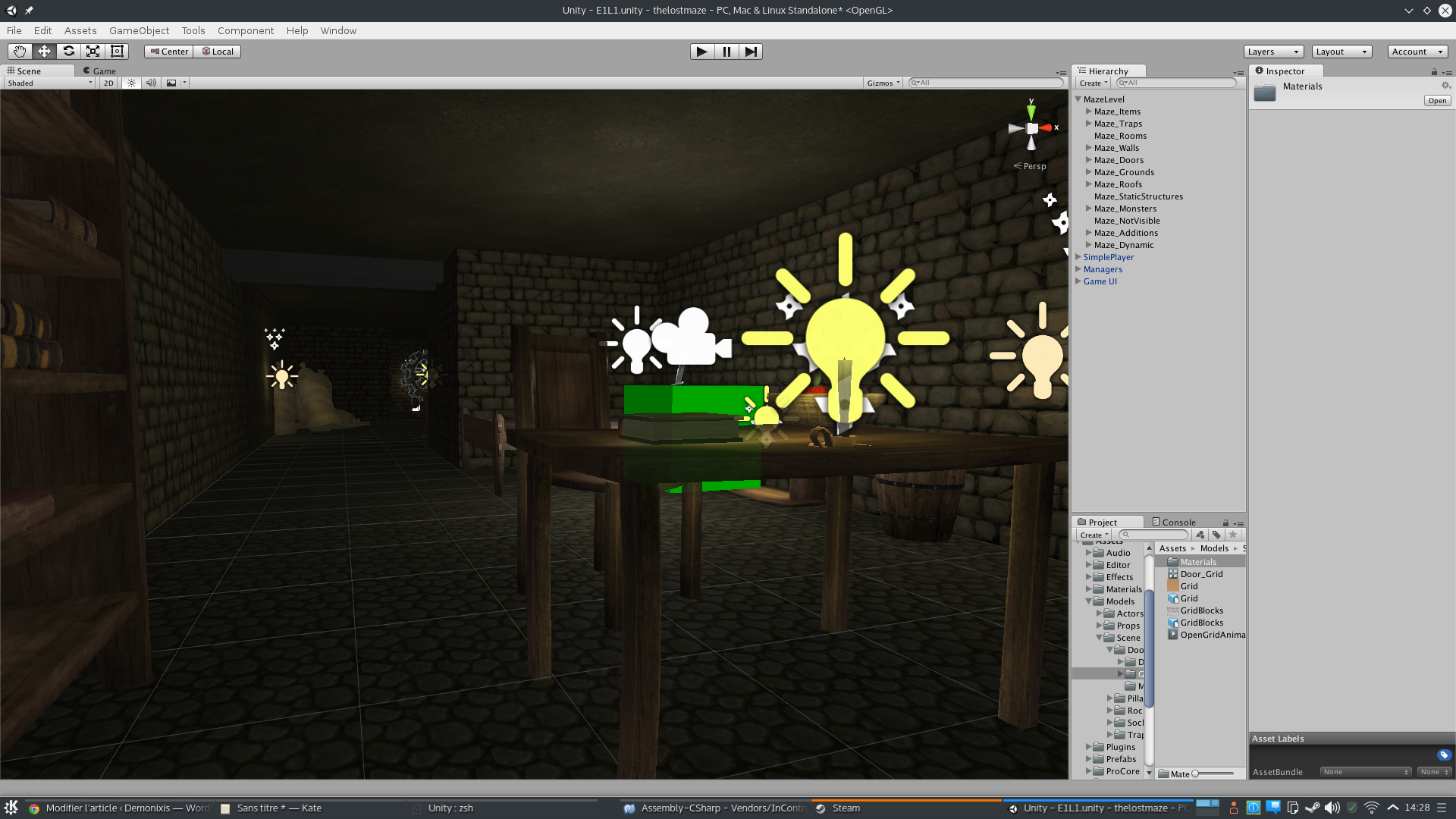1456x819 pixels.
Task: Select the Move tool
Action: point(44,51)
